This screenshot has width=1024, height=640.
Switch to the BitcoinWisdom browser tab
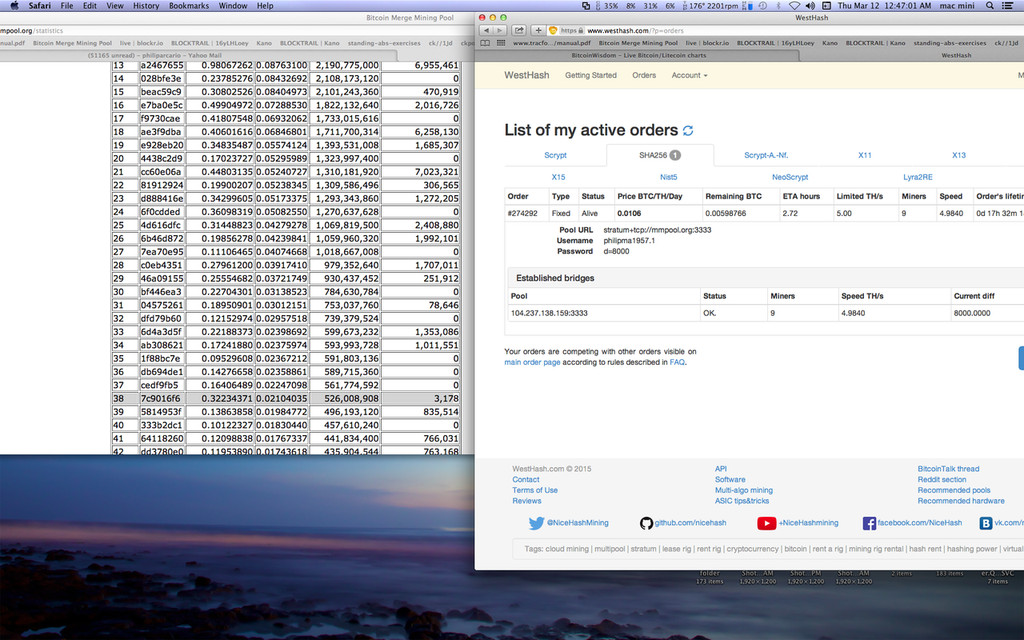click(x=638, y=56)
